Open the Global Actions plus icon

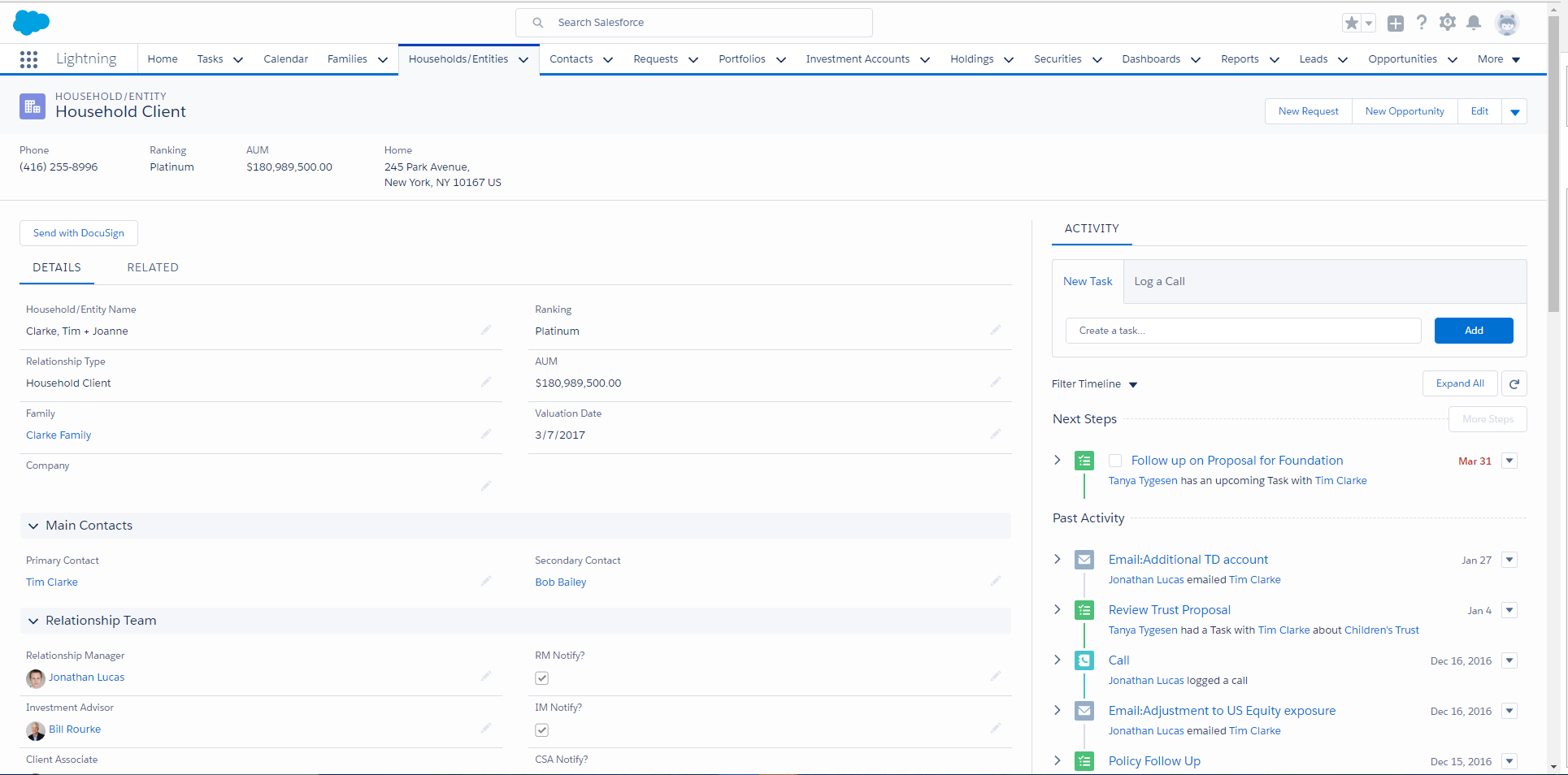(x=1396, y=23)
